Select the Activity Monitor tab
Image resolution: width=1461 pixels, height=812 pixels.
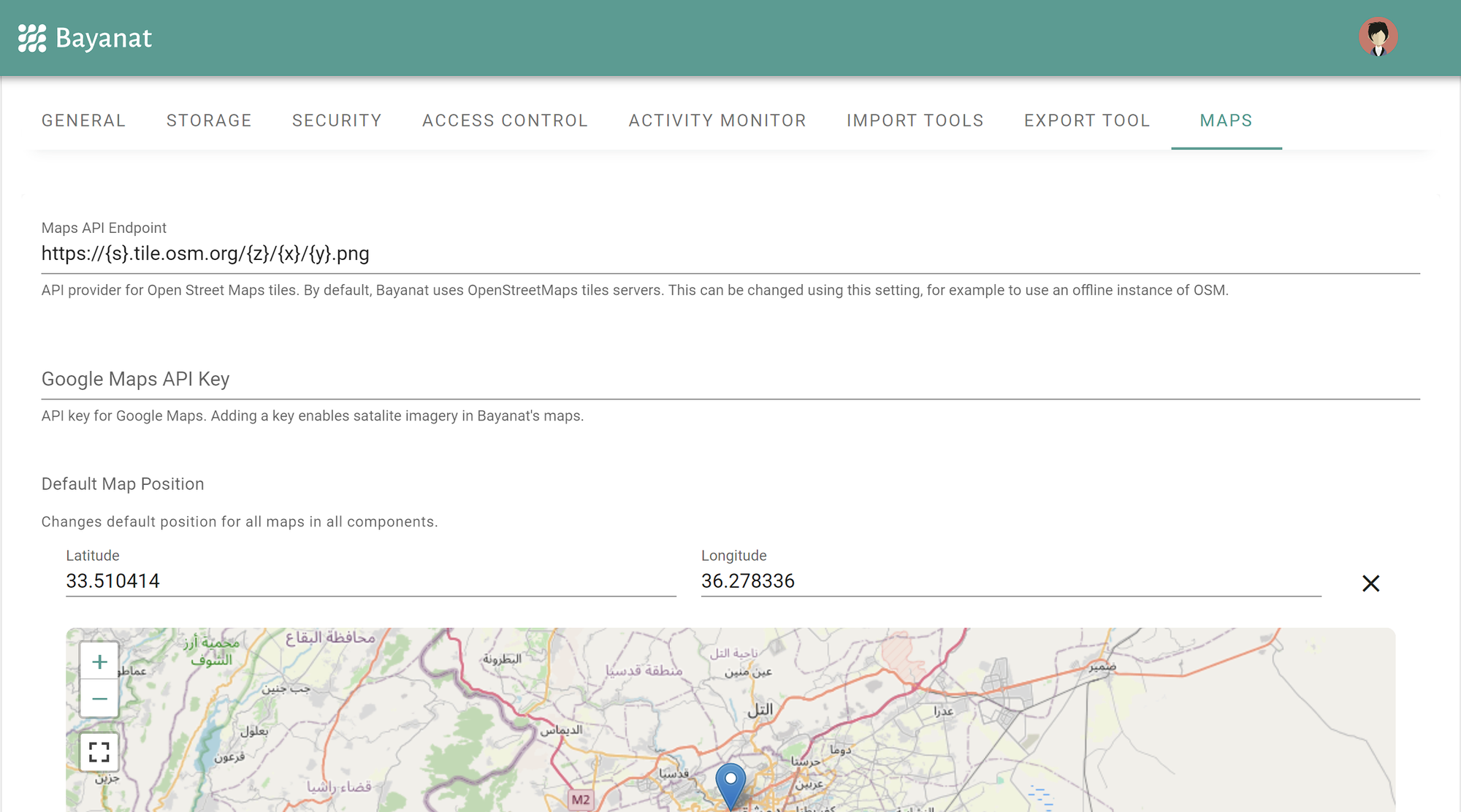717,120
